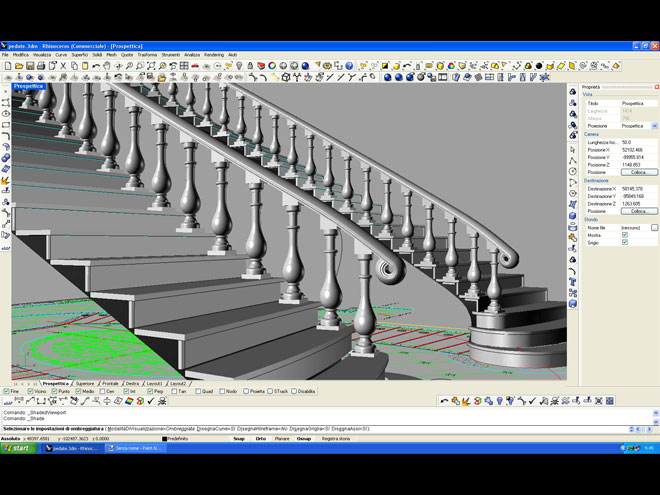660x495 pixels.
Task: Open the Modifica menu
Action: point(21,55)
